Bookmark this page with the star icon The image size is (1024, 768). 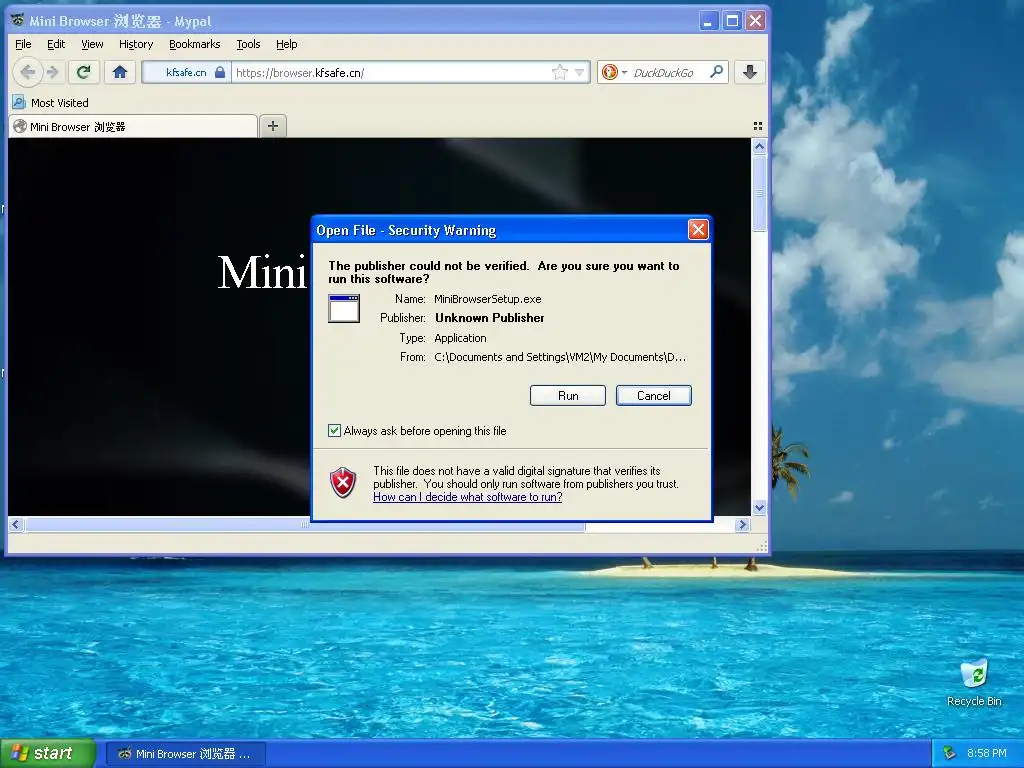(560, 72)
